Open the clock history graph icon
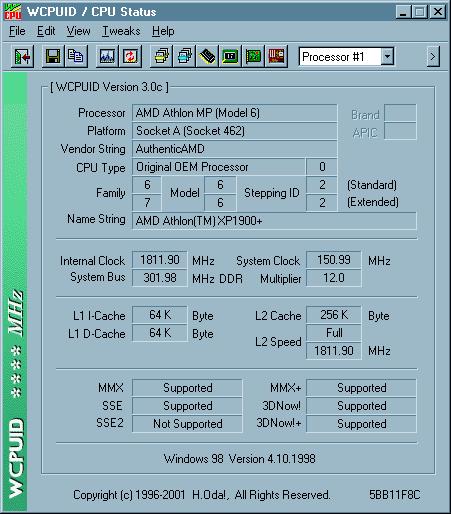 click(107, 57)
